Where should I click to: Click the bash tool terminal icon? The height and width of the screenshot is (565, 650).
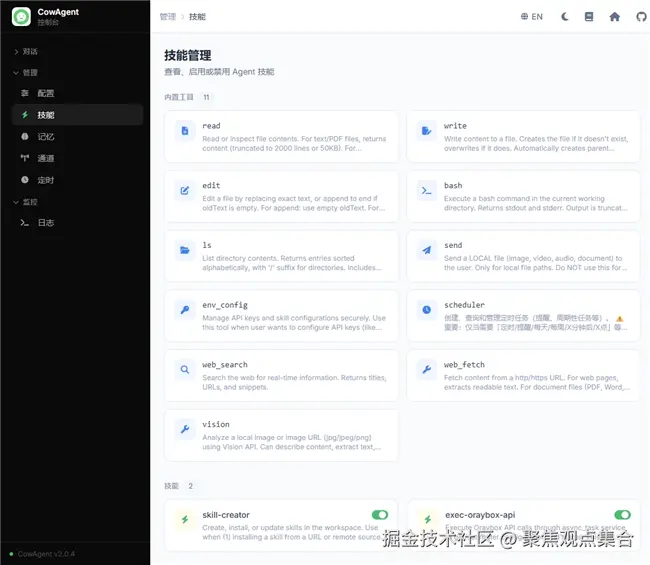tap(427, 190)
